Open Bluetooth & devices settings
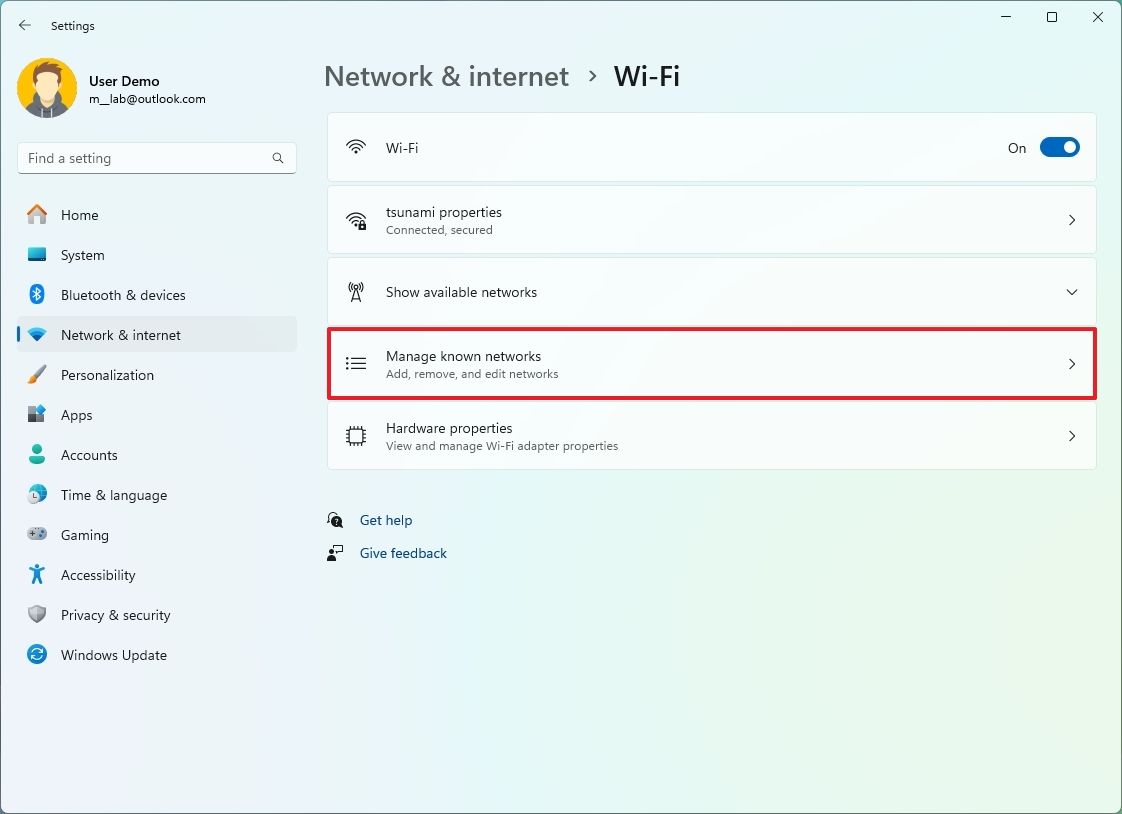Screen dimensions: 1122x814 click(x=123, y=295)
